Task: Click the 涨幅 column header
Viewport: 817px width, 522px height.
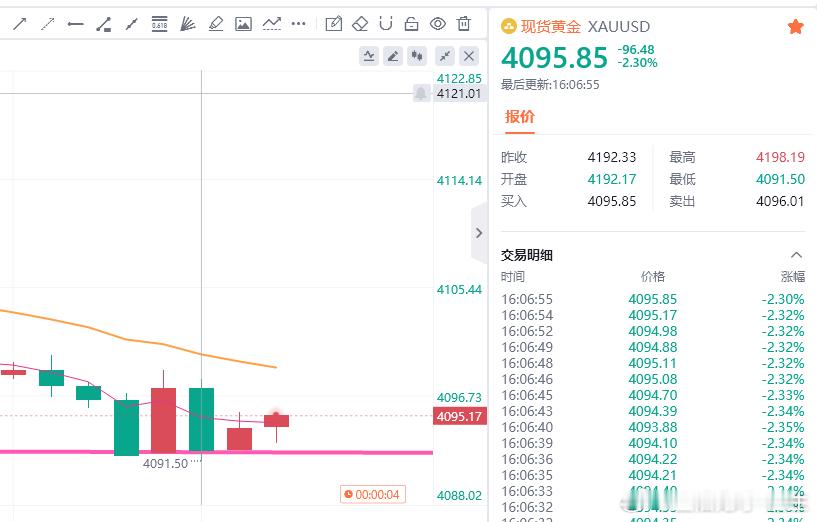Action: [793, 277]
